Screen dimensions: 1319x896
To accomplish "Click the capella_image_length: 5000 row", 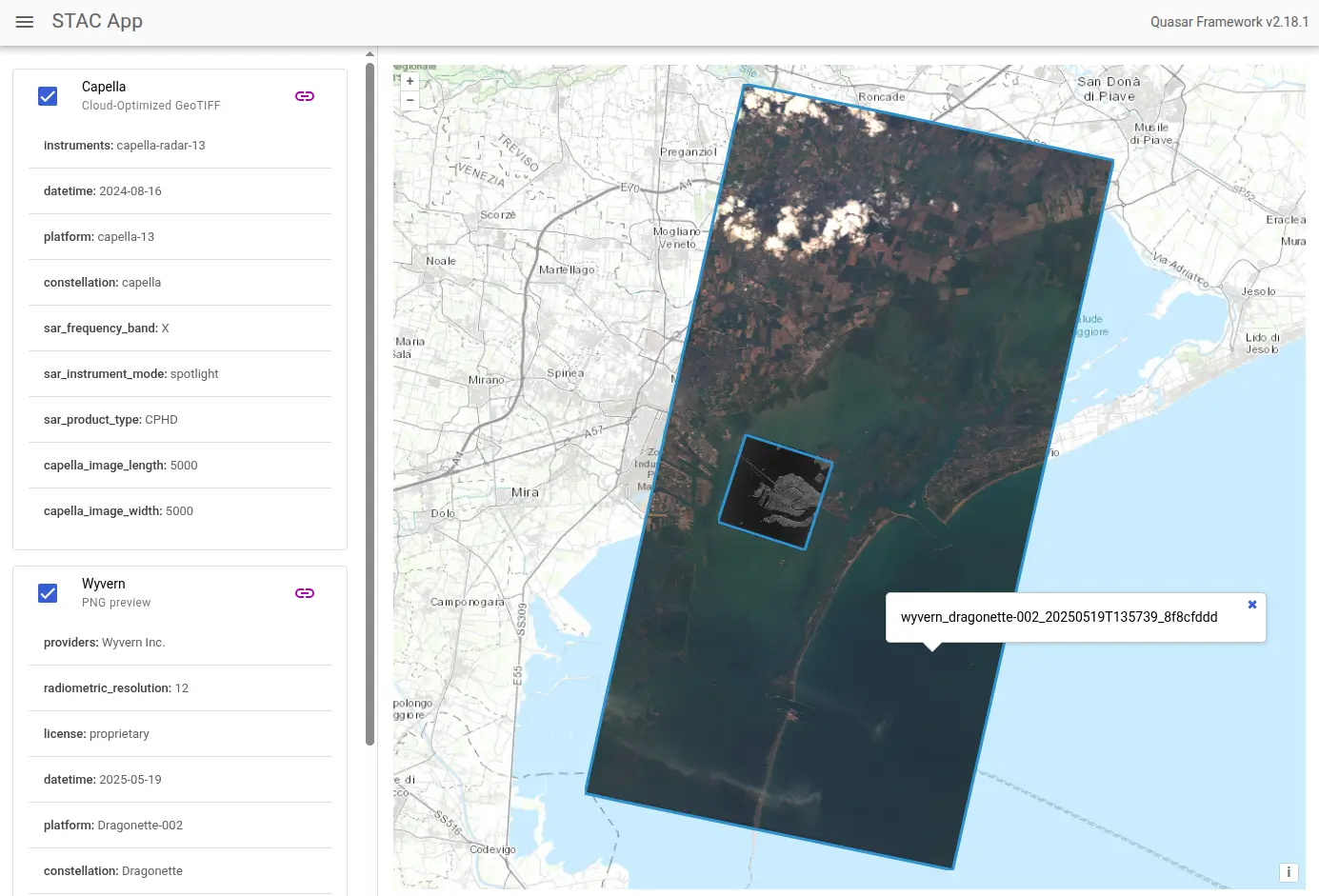I will [x=180, y=466].
